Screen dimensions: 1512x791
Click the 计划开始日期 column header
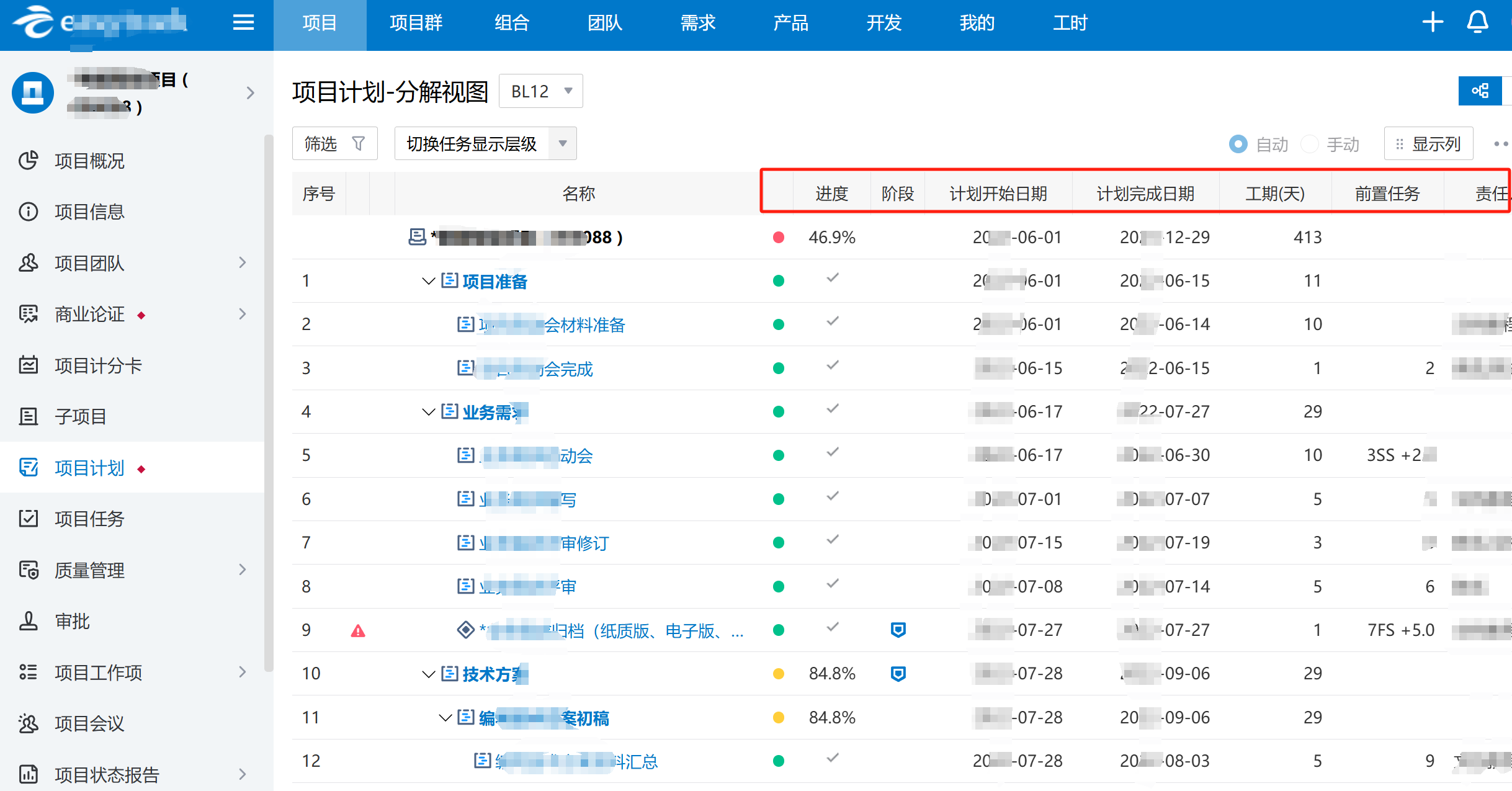pyautogui.click(x=998, y=194)
